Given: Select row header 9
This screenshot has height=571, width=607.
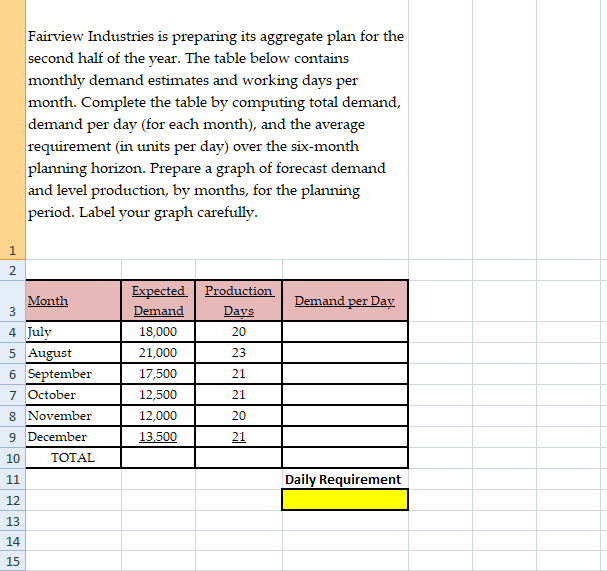Looking at the screenshot, I should pos(12,437).
